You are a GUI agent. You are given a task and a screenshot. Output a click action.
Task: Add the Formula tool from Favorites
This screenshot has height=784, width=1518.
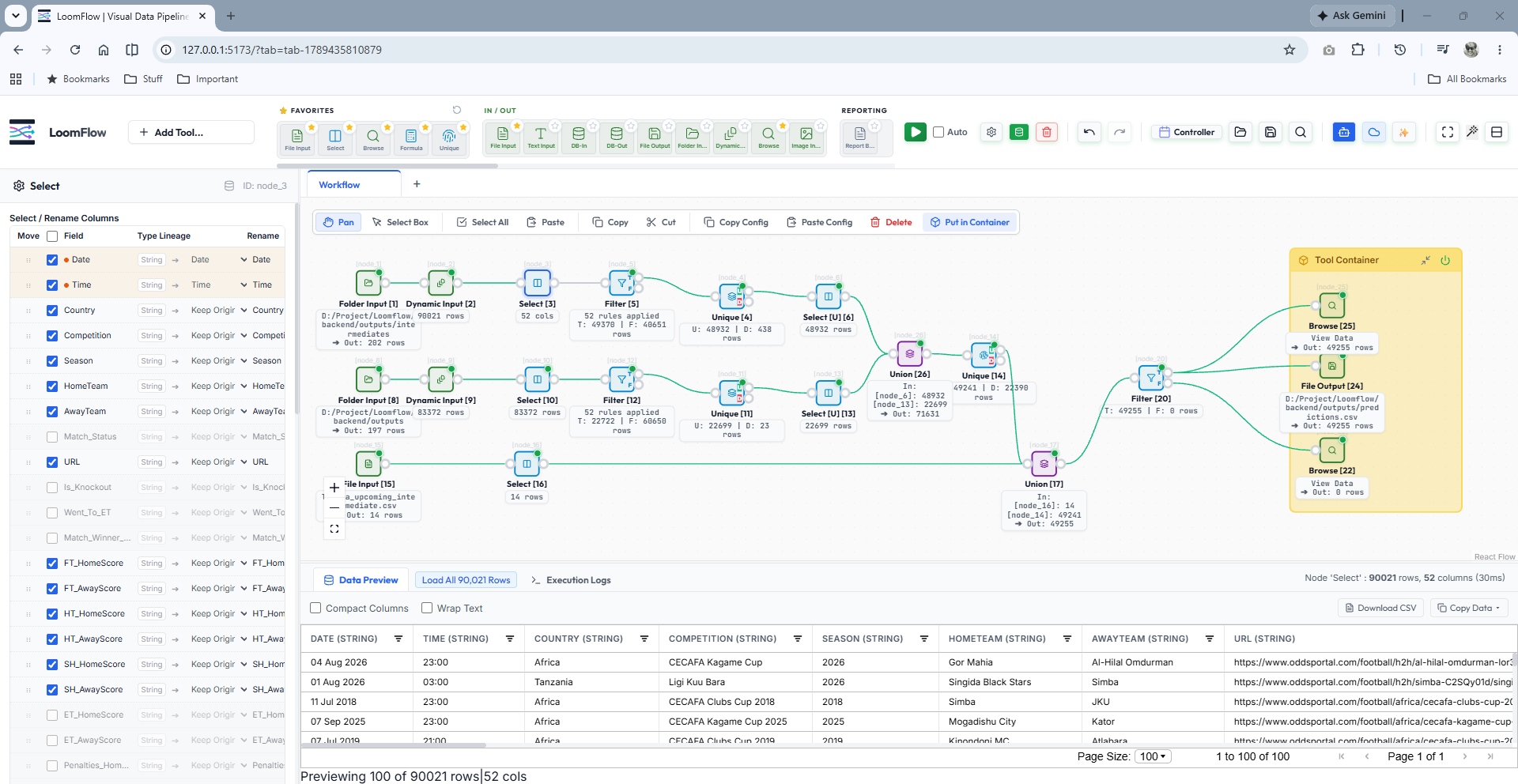(411, 138)
